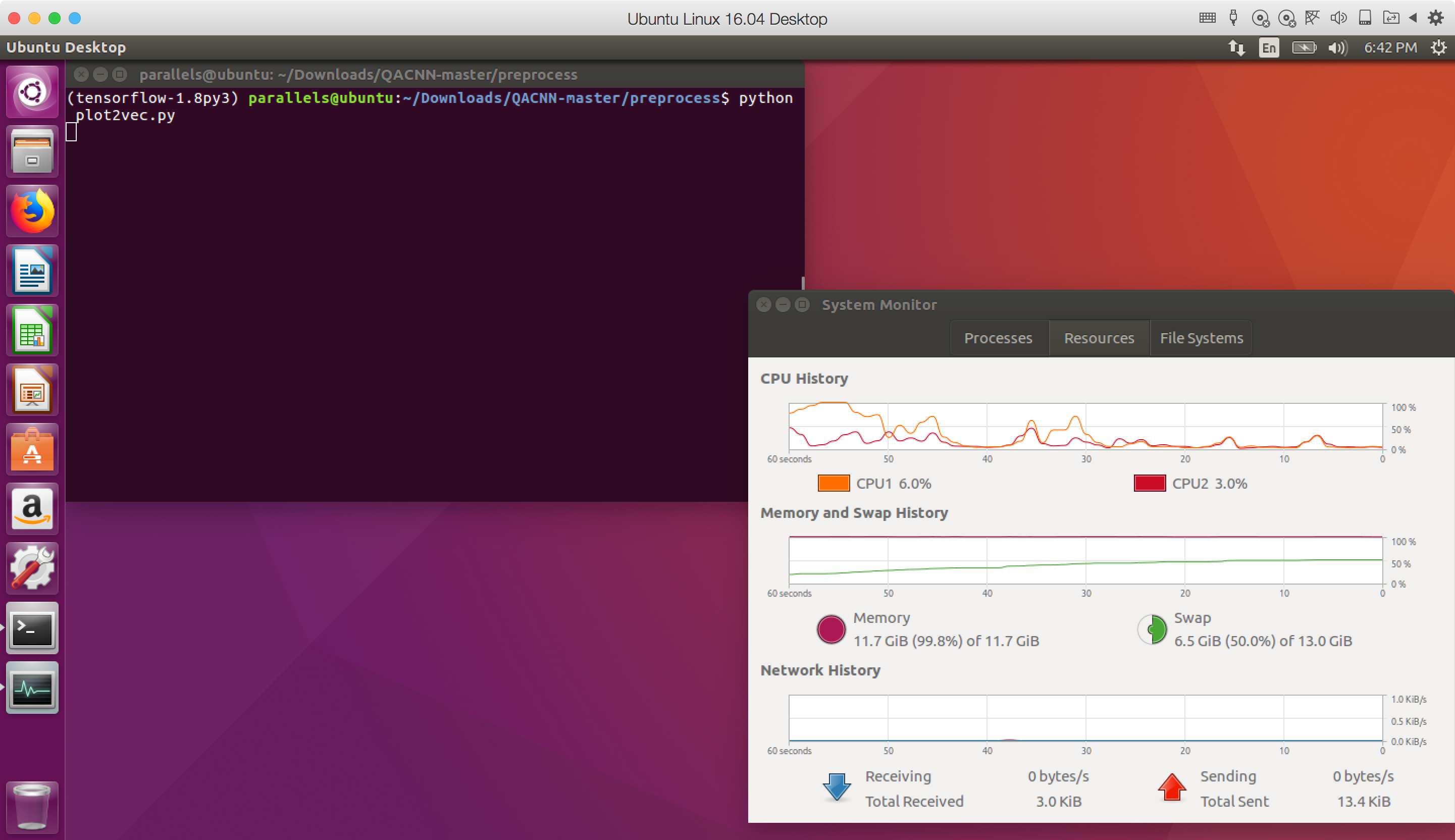Click the Ubuntu Dash search icon

click(x=32, y=92)
